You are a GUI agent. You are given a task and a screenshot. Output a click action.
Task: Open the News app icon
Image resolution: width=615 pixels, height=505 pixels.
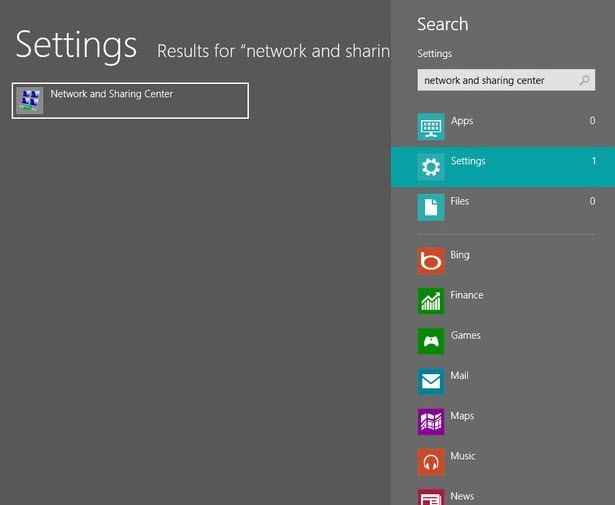pyautogui.click(x=431, y=497)
